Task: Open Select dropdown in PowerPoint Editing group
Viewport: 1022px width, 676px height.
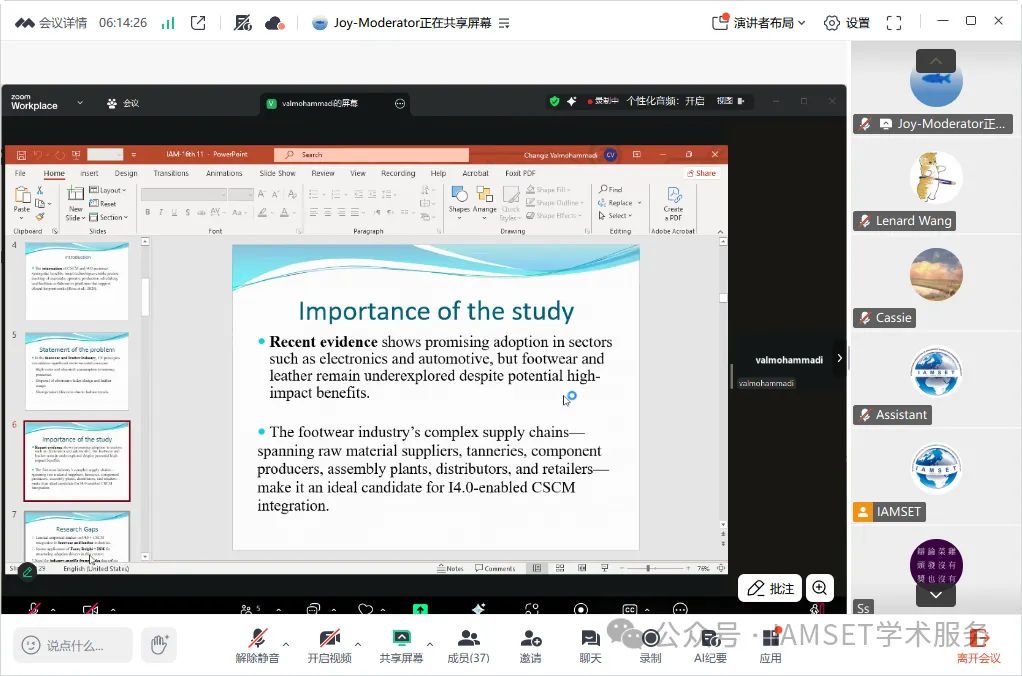Action: click(x=615, y=216)
